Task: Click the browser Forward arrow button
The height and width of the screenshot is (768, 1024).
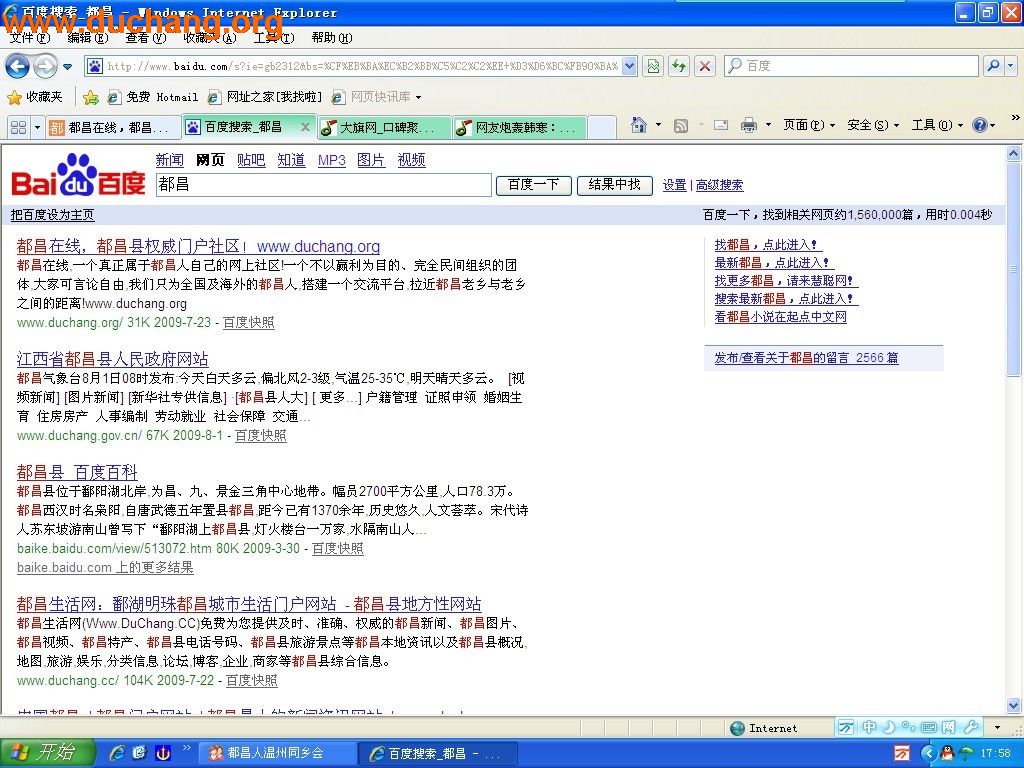Action: [x=44, y=66]
